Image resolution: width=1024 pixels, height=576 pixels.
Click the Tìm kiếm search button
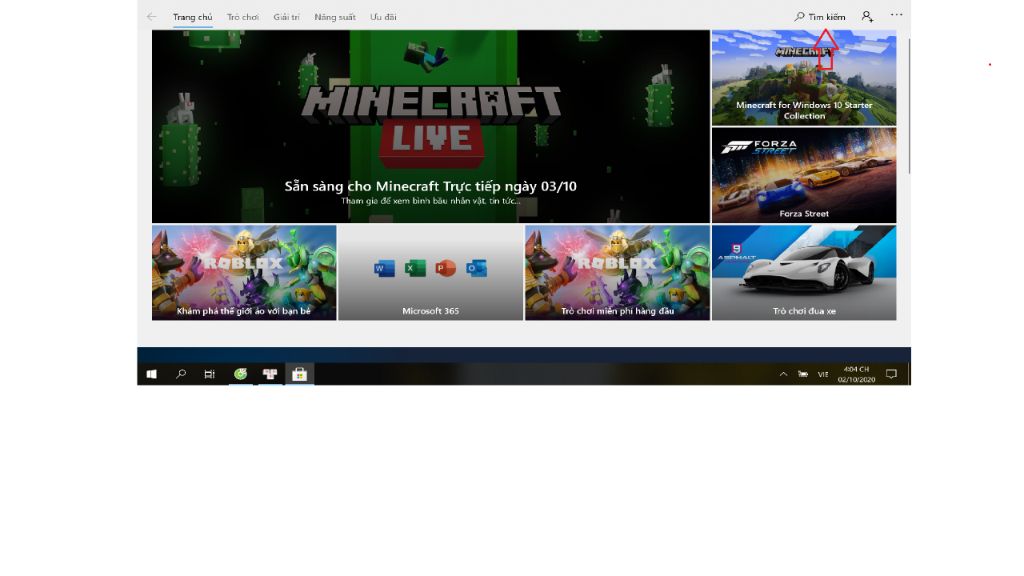pos(820,17)
